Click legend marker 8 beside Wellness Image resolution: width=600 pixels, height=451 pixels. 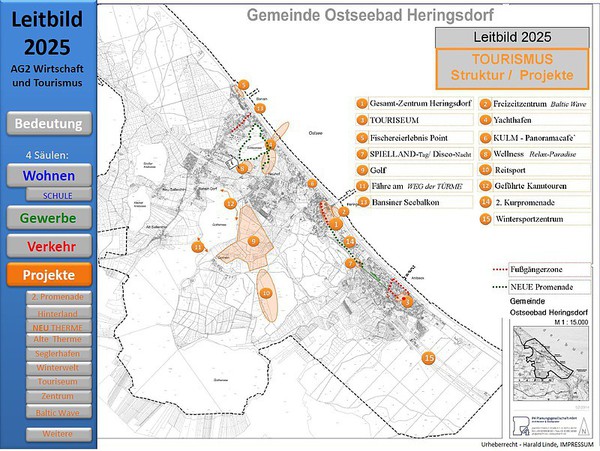[485, 154]
